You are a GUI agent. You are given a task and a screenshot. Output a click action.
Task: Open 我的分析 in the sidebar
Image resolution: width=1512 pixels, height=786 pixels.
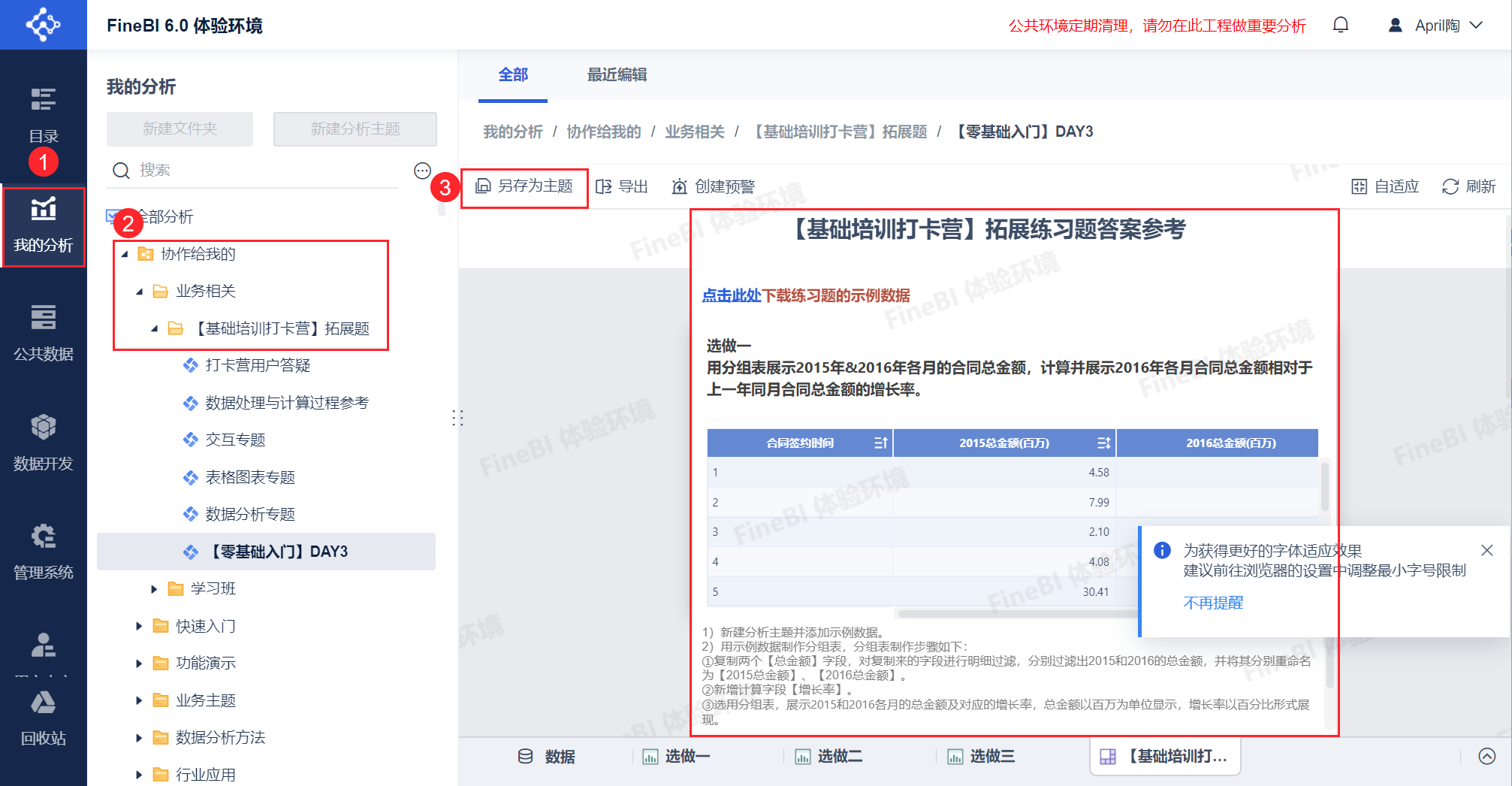[x=44, y=225]
